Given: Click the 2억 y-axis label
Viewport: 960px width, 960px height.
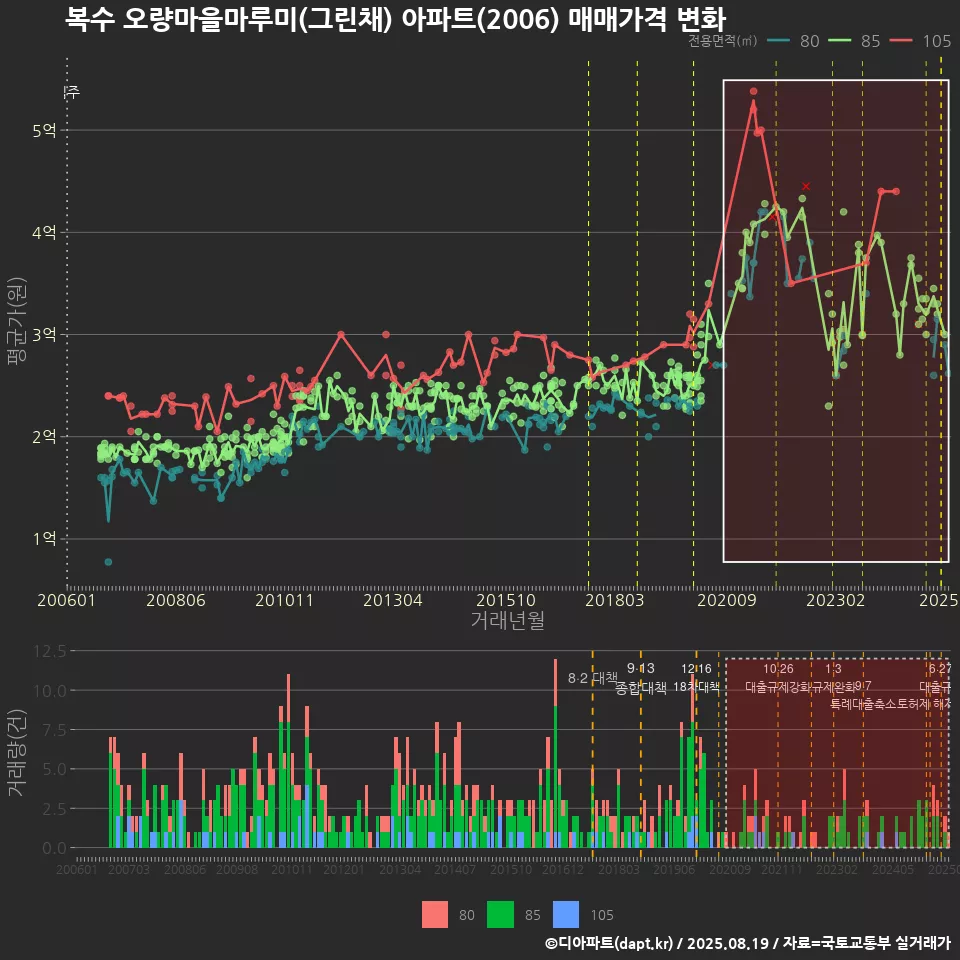Looking at the screenshot, I should 44,437.
